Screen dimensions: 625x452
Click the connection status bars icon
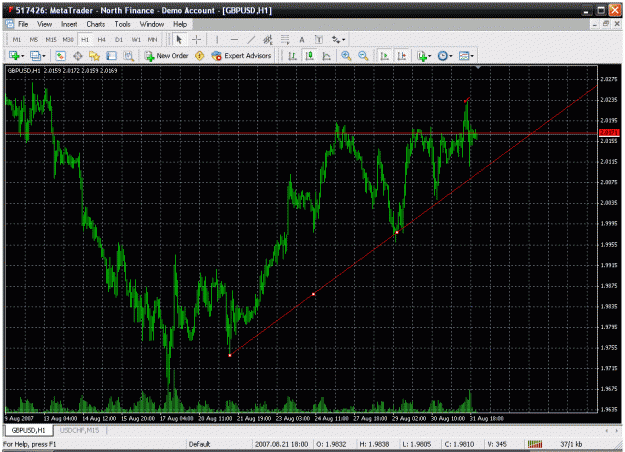point(535,444)
